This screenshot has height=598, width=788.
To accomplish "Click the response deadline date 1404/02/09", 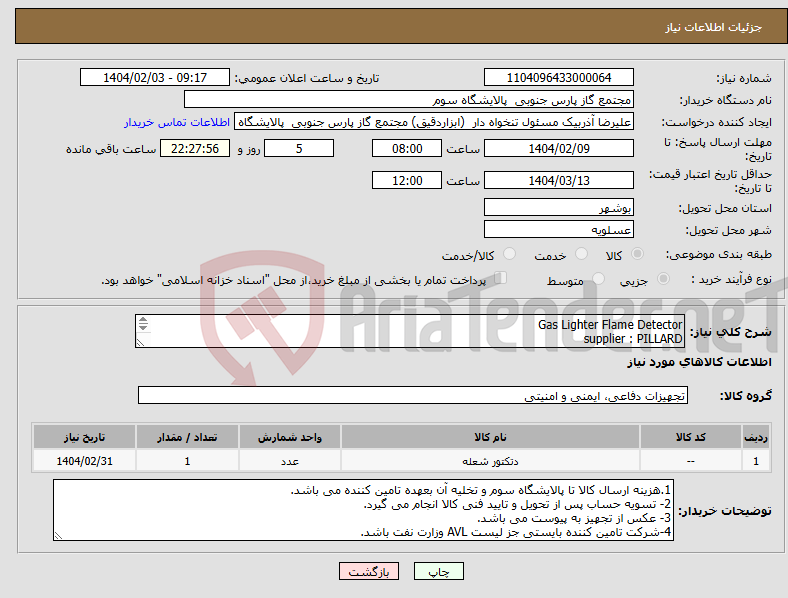I will point(558,149).
